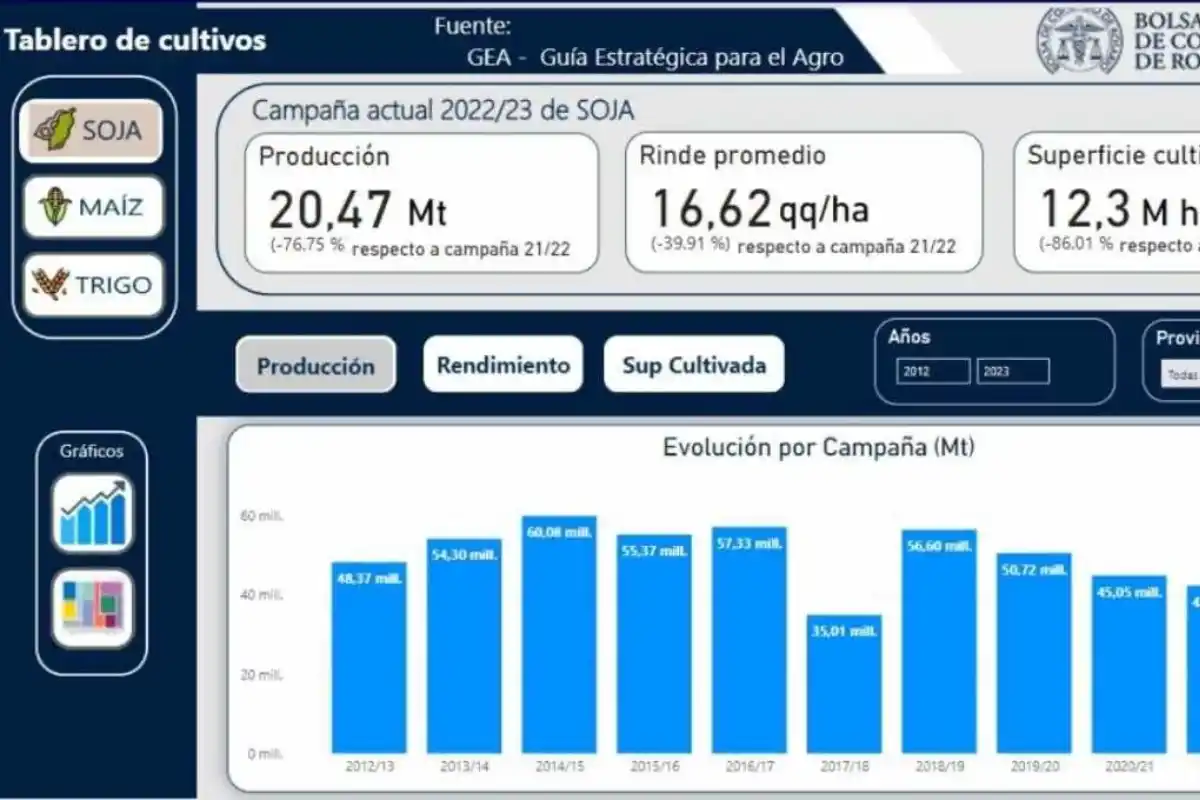
Task: Select the TRIGO crop button
Action: tap(92, 285)
